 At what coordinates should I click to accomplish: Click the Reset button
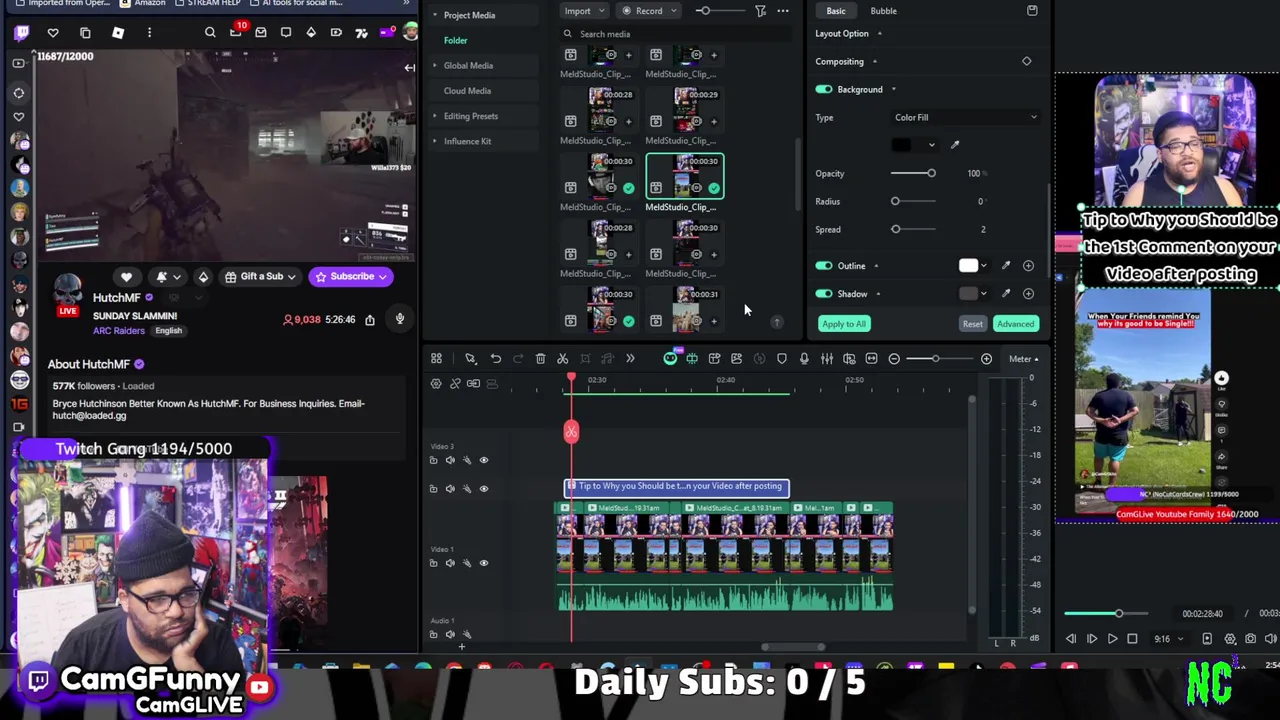point(972,324)
